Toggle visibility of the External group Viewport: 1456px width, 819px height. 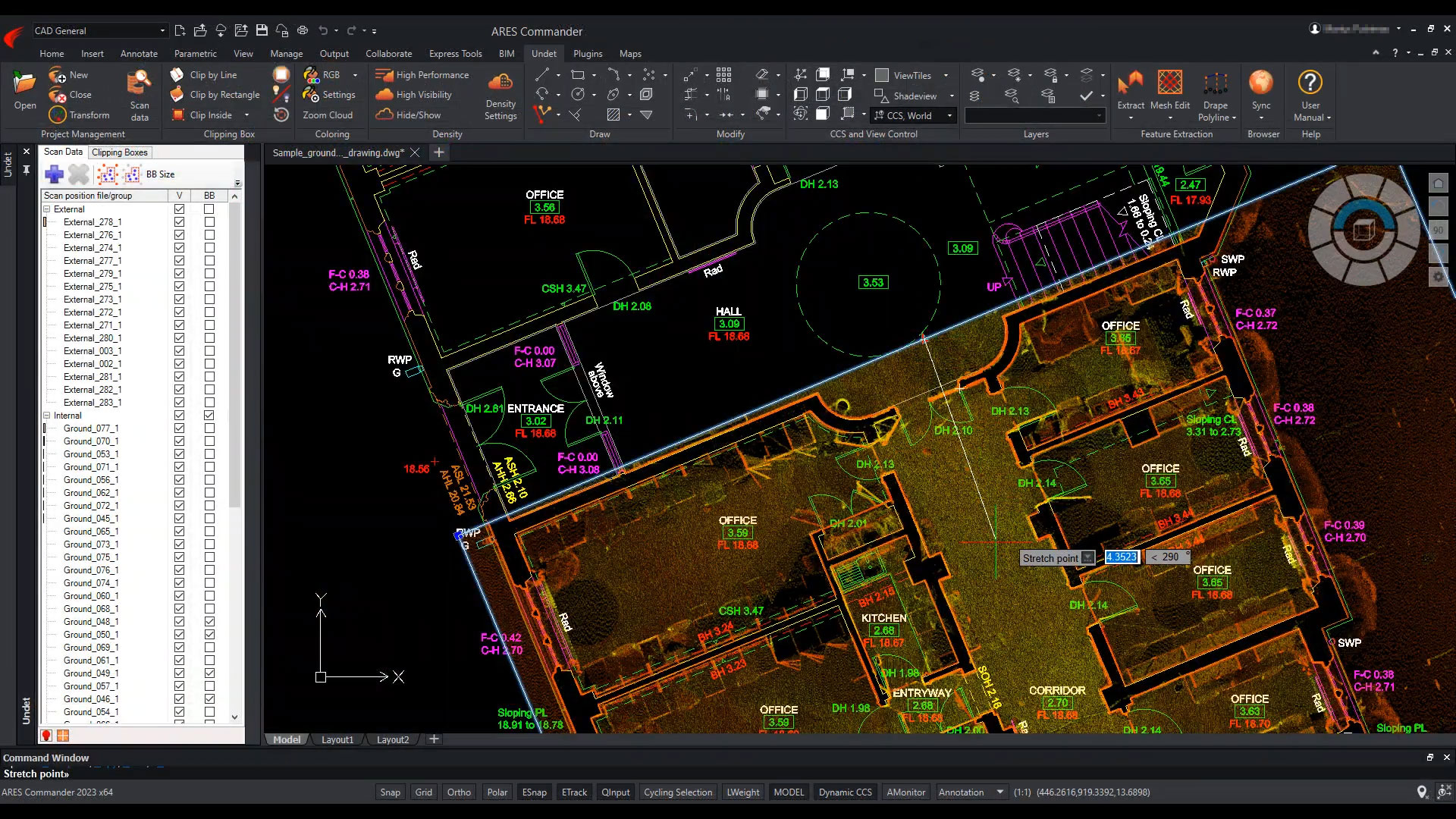pos(179,209)
